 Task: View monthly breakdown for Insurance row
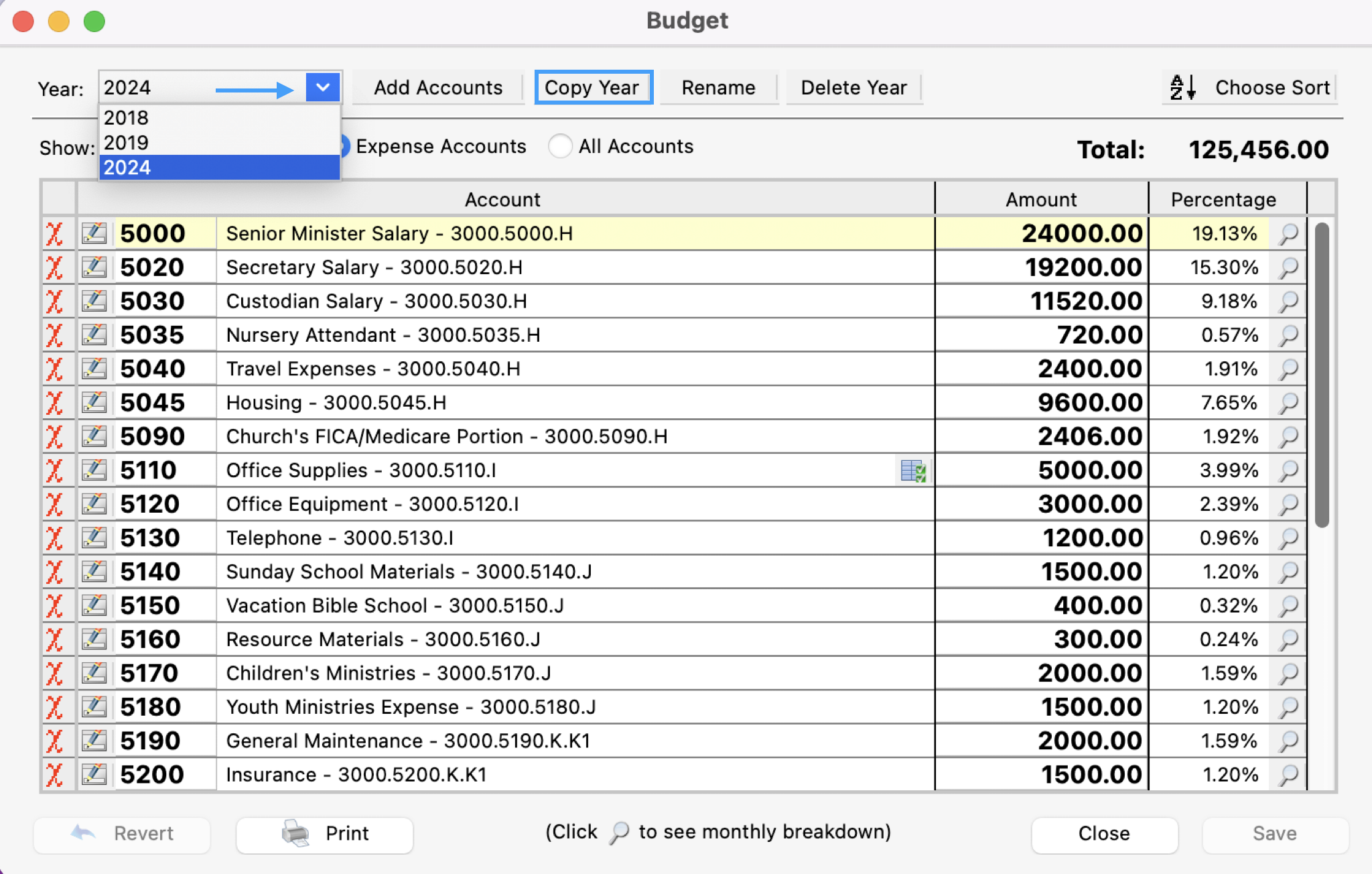tap(1288, 775)
